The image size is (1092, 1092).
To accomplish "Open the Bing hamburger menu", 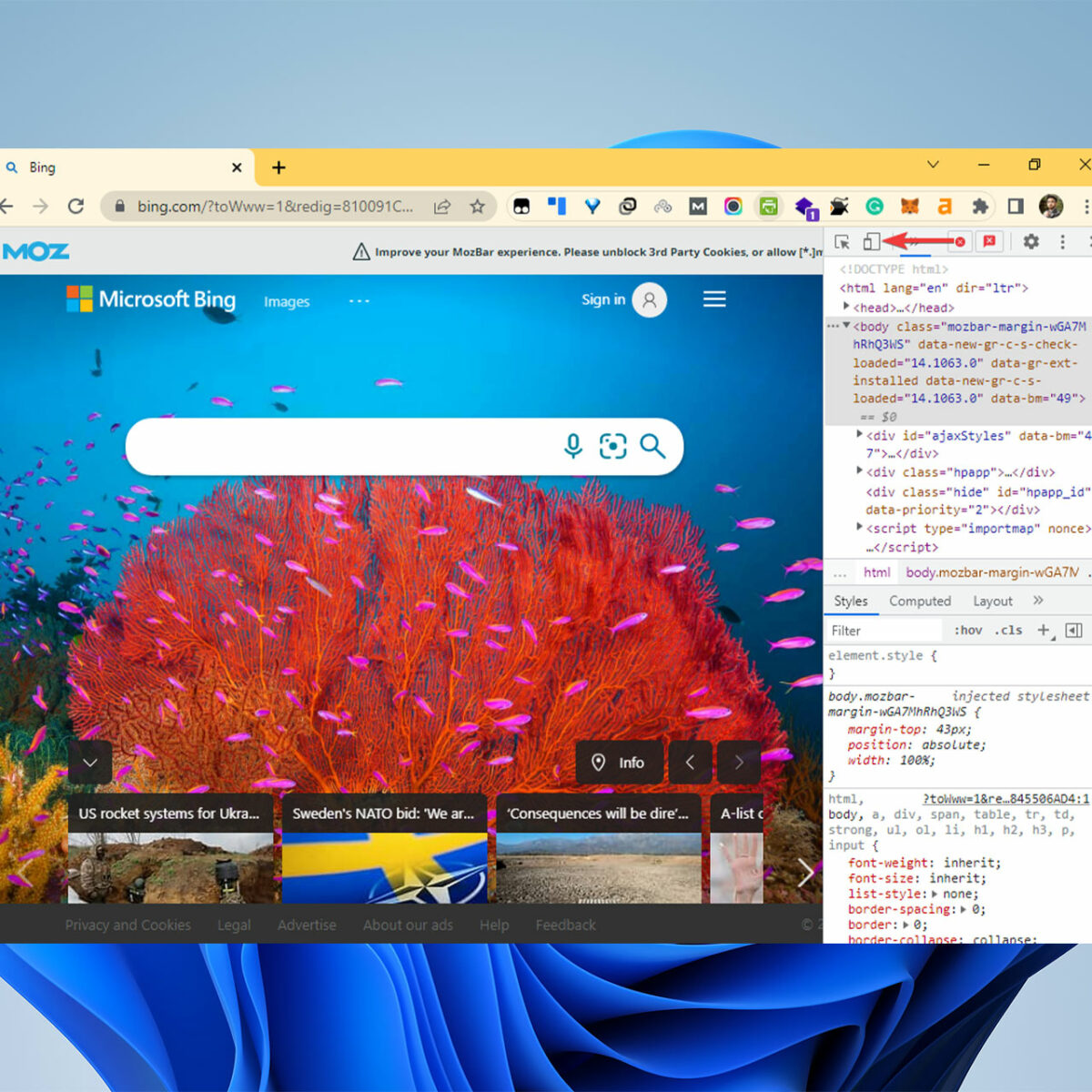I will click(714, 299).
